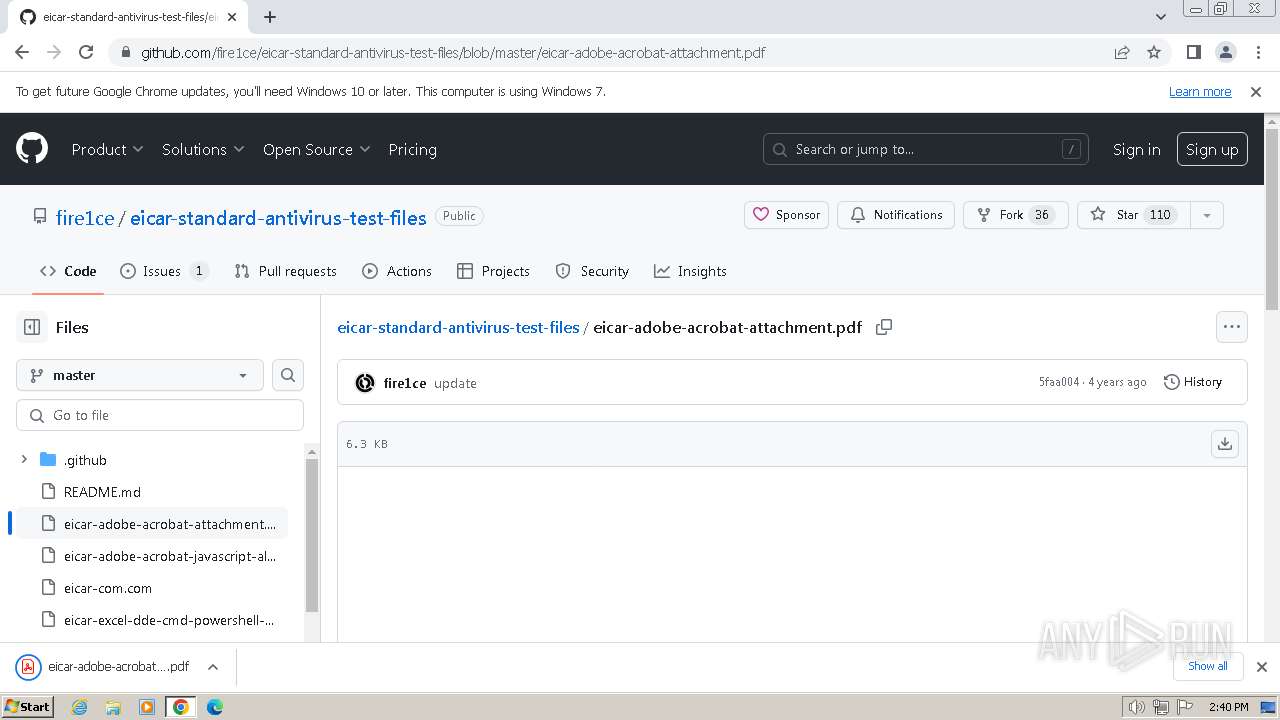
Task: Click the GitHub logo icon
Action: tap(32, 149)
